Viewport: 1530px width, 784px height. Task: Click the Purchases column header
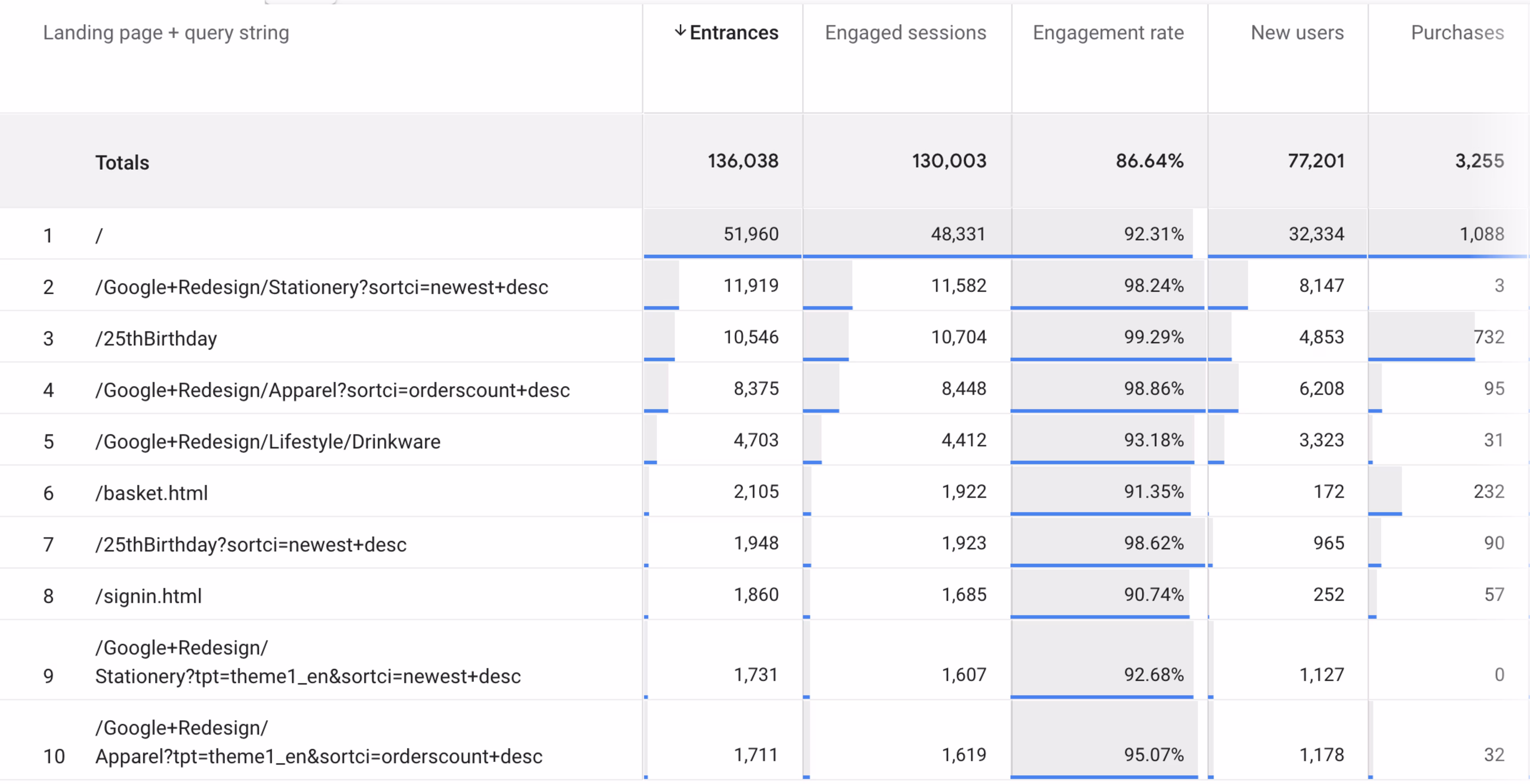point(1457,33)
